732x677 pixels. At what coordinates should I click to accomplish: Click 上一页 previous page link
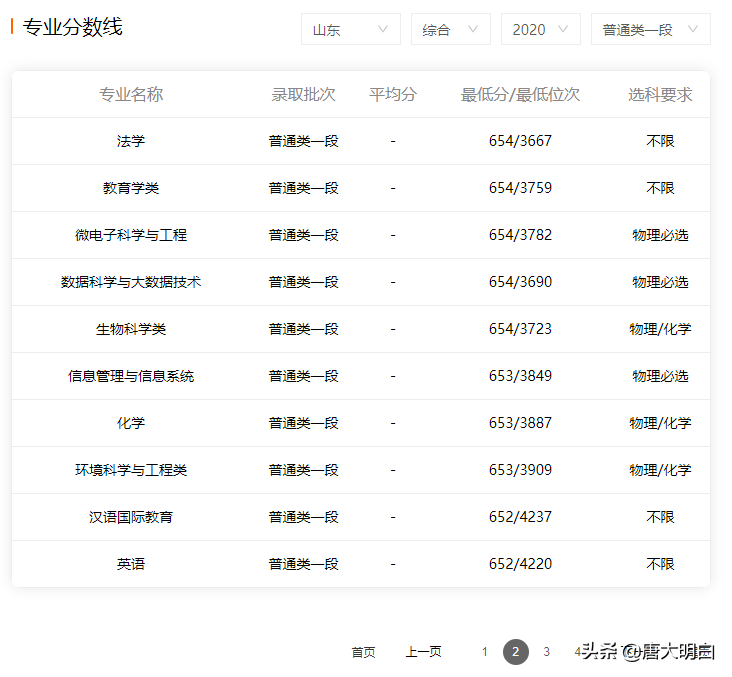pos(423,652)
